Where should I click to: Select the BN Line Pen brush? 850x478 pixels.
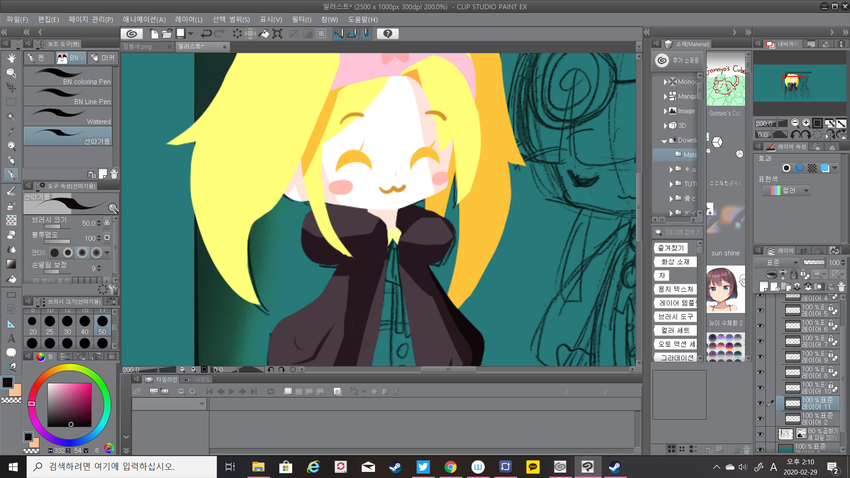pos(68,96)
